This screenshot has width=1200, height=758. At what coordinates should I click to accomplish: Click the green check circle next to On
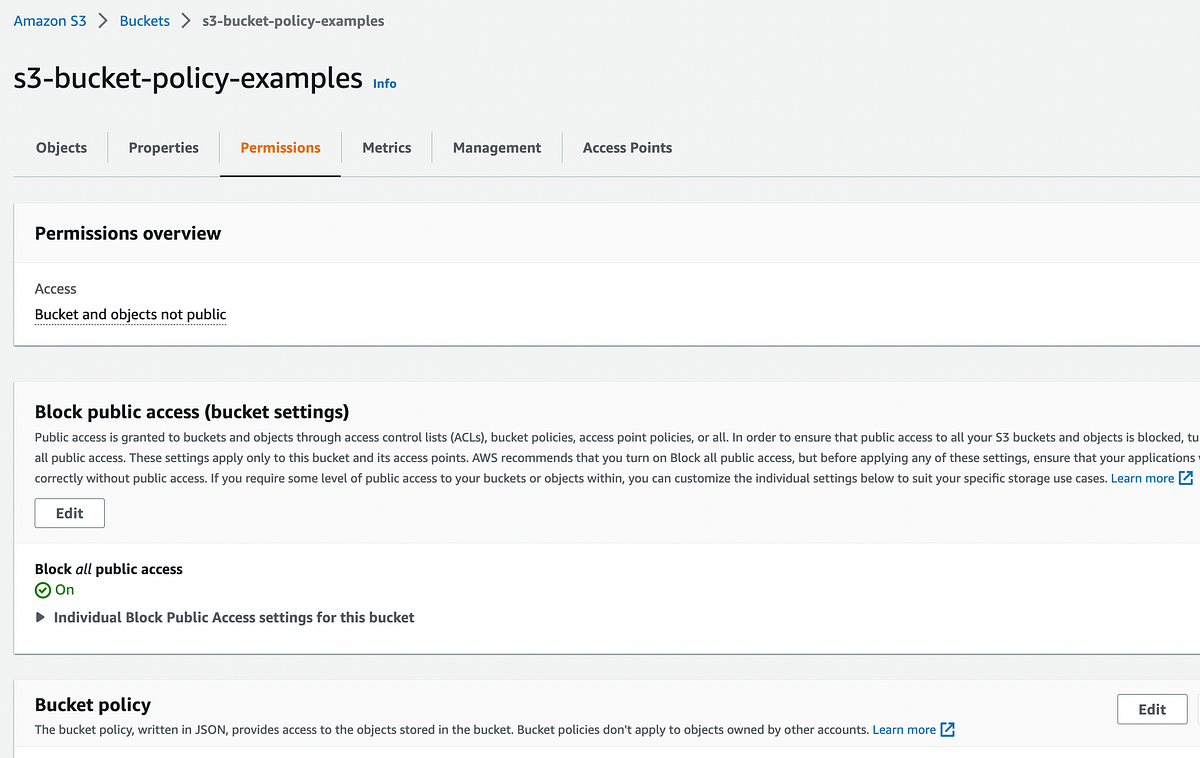tap(41, 590)
